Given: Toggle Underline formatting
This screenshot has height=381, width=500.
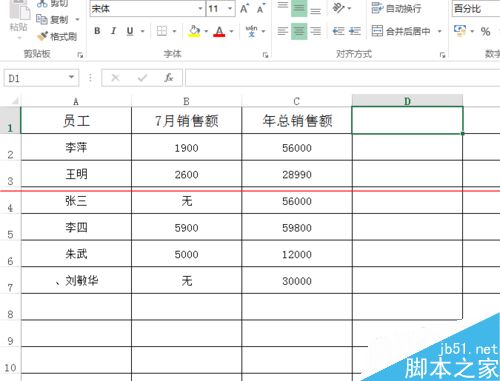Looking at the screenshot, I should point(130,31).
